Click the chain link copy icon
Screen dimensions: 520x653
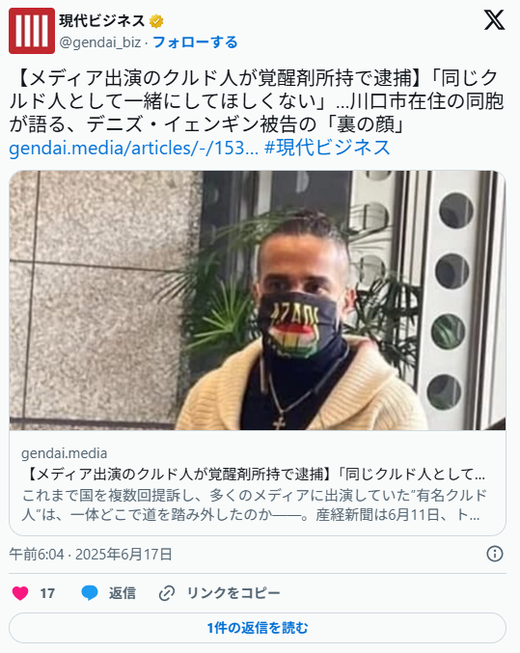tap(167, 593)
